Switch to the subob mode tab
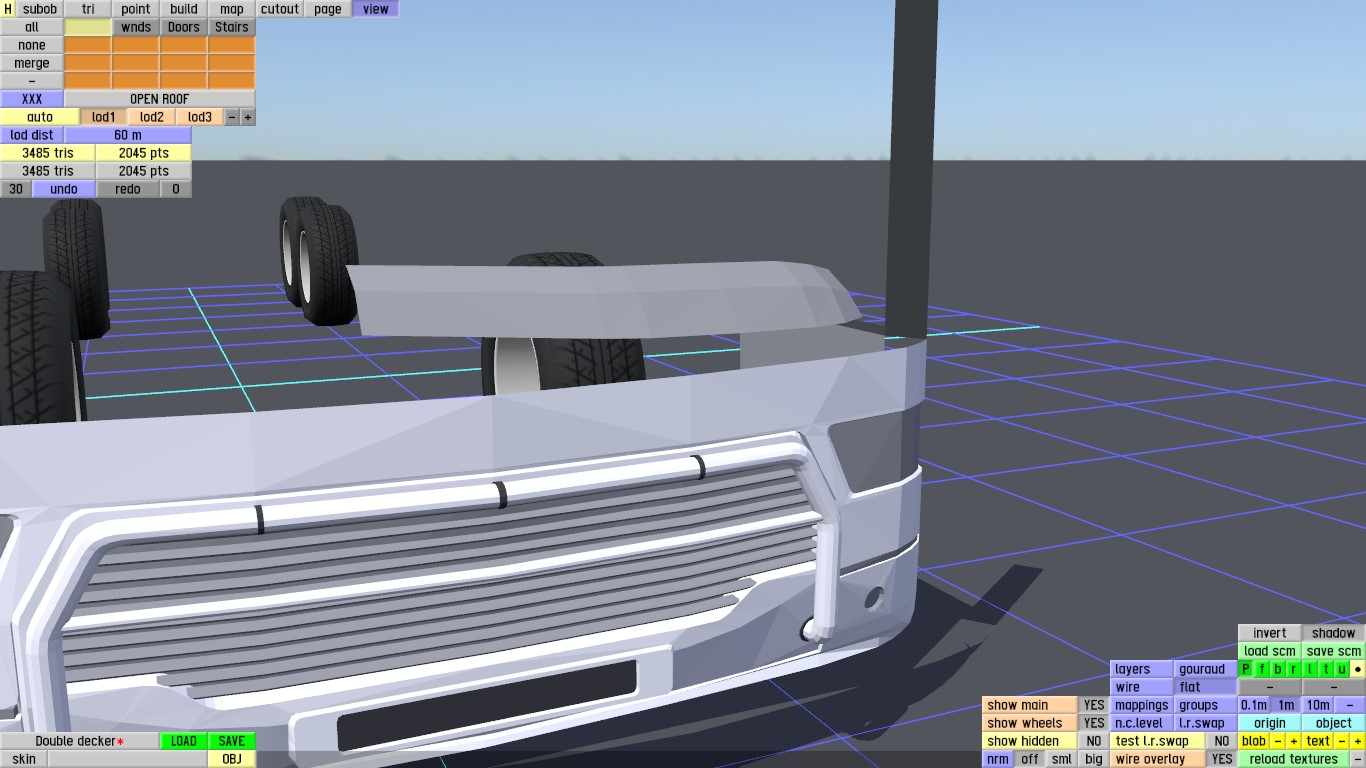This screenshot has width=1366, height=768. [40, 9]
